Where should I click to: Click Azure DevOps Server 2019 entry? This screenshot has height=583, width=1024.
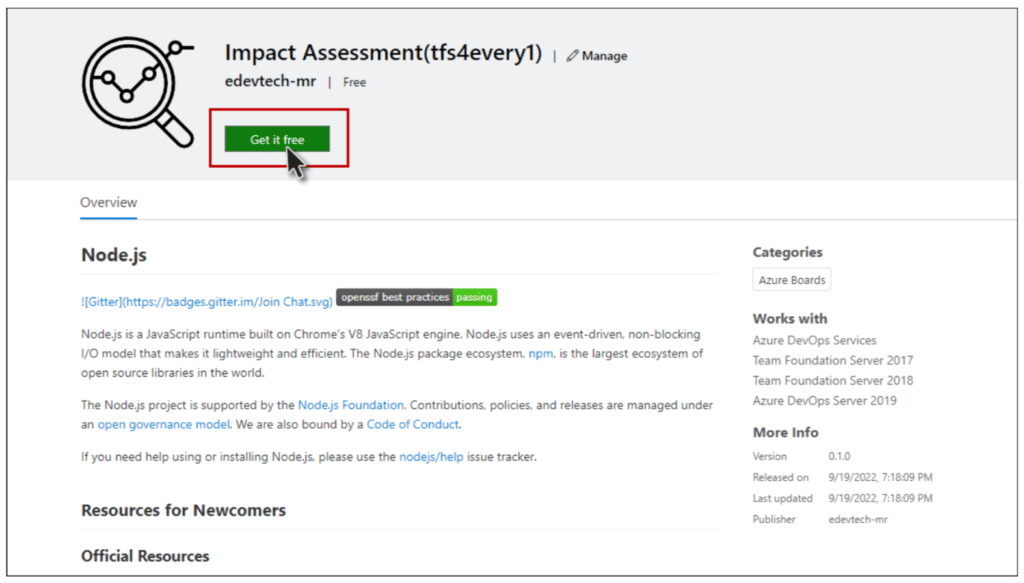click(x=824, y=401)
